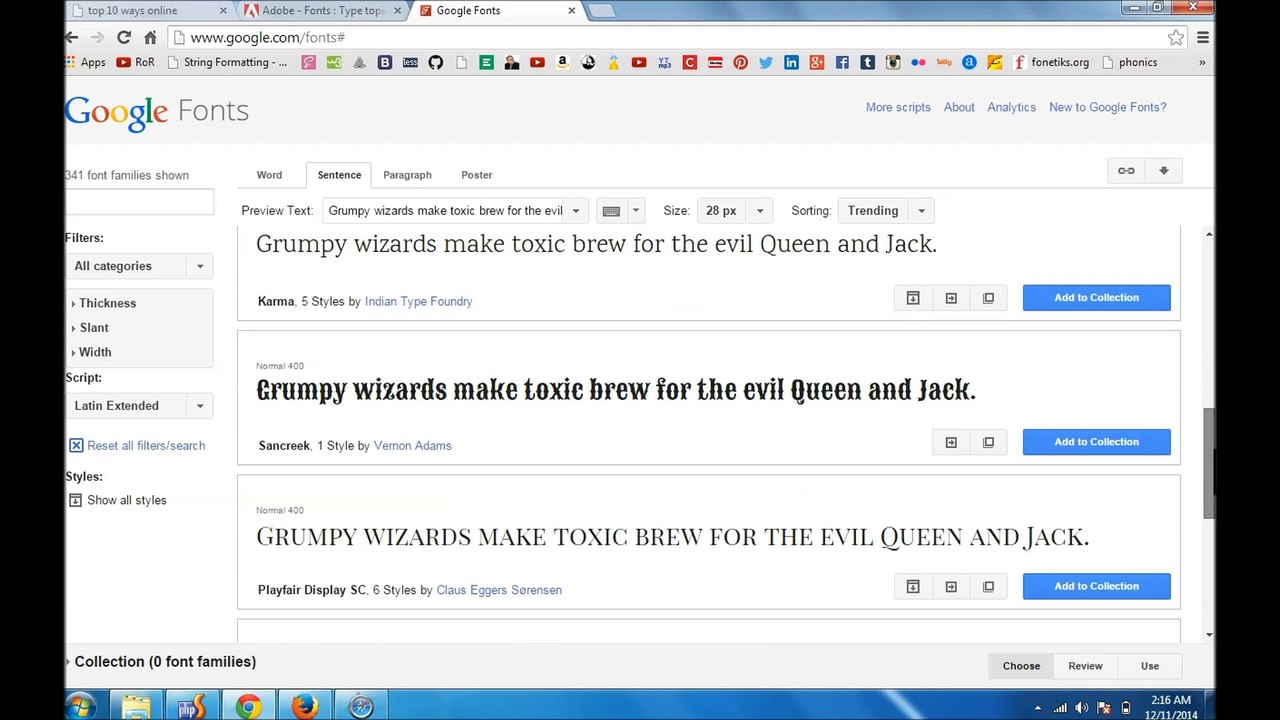The image size is (1280, 720).
Task: Open the Facebook bookmark icon
Action: (842, 62)
